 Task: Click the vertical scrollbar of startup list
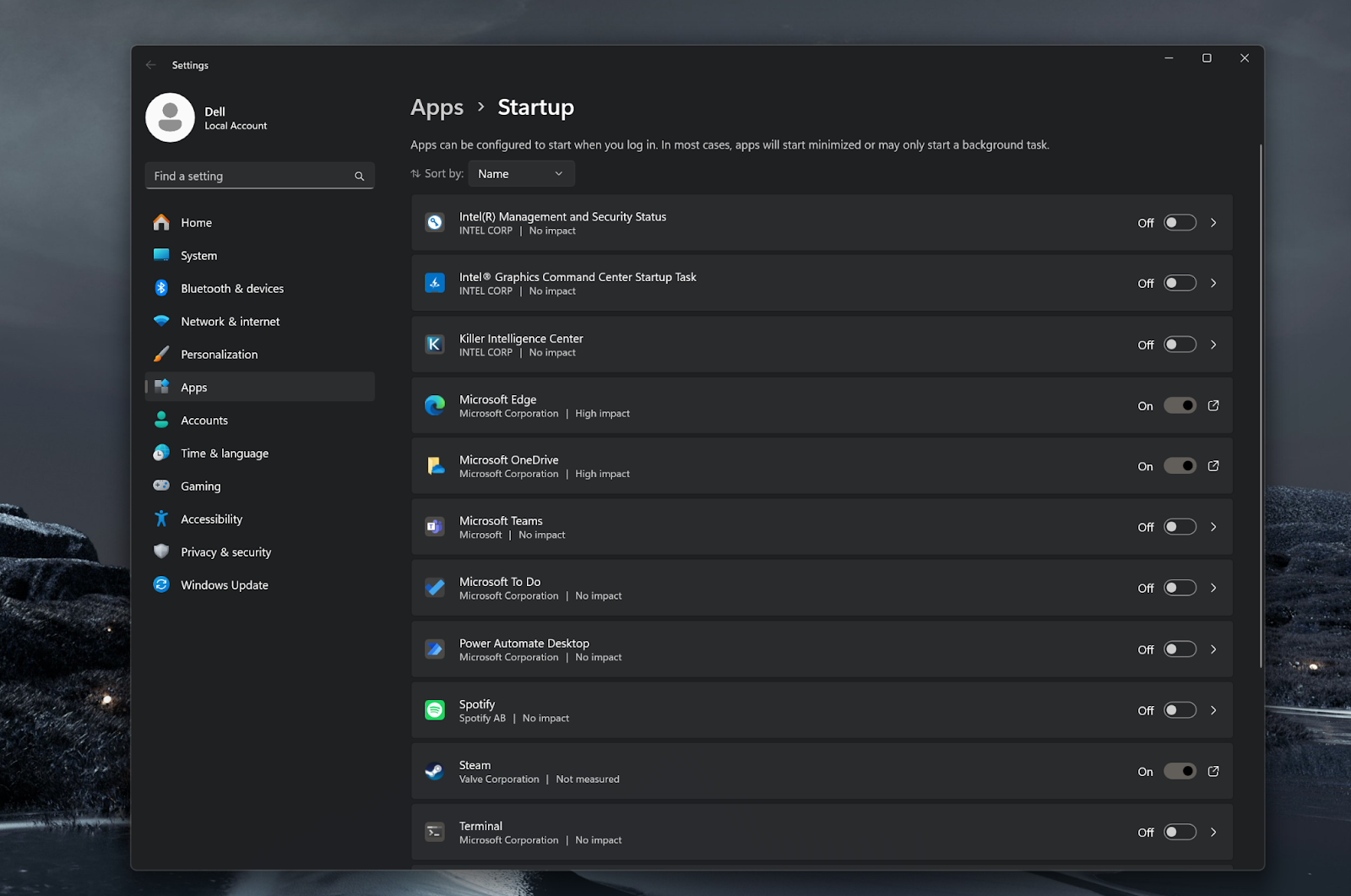pos(1261,405)
